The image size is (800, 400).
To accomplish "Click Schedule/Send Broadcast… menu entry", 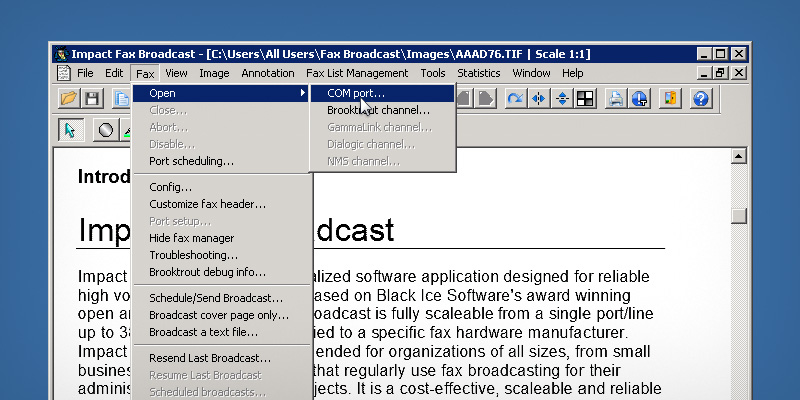I will tap(215, 298).
